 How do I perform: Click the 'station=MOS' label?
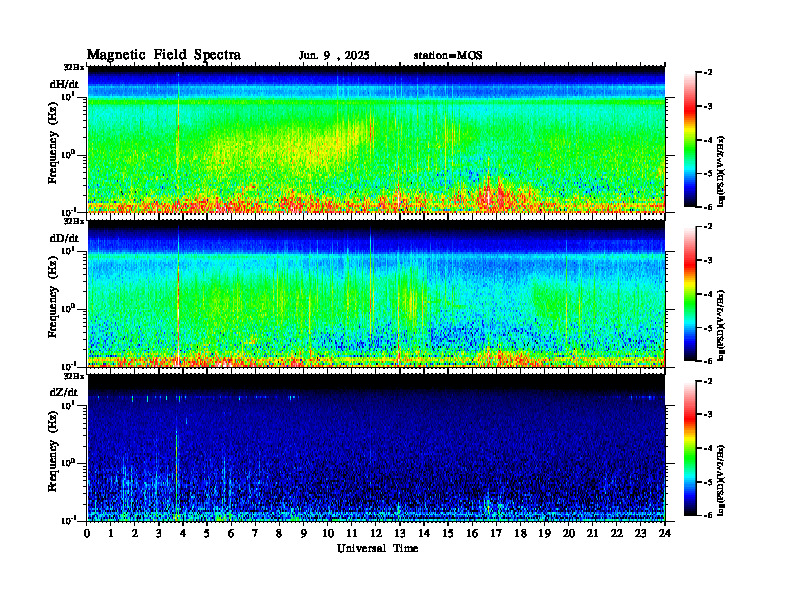[448, 56]
